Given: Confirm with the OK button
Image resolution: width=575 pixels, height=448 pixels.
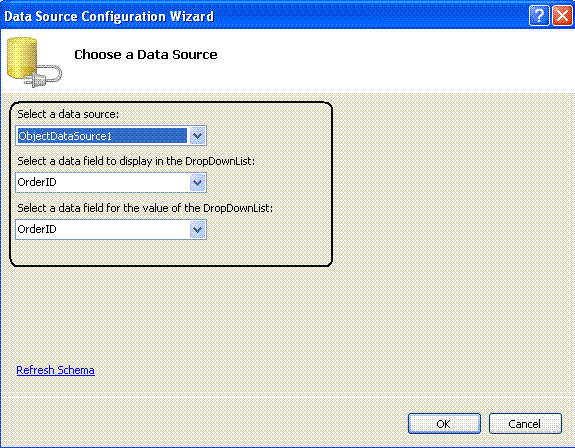Looking at the screenshot, I should 444,424.
